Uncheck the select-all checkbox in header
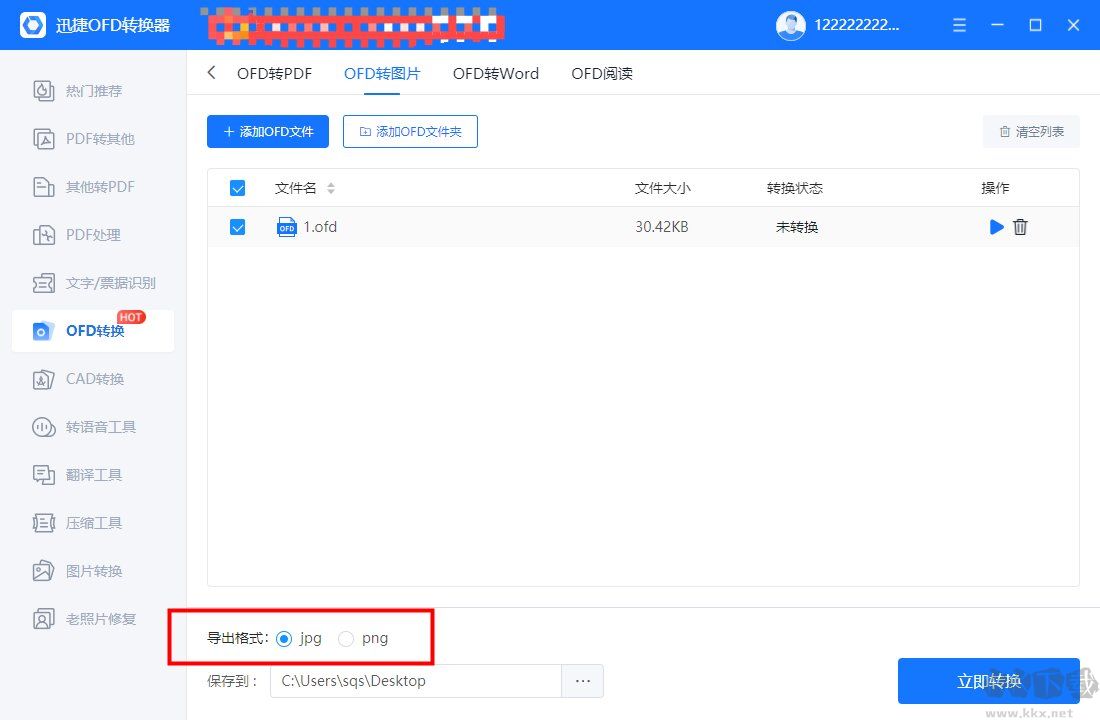 [x=238, y=187]
